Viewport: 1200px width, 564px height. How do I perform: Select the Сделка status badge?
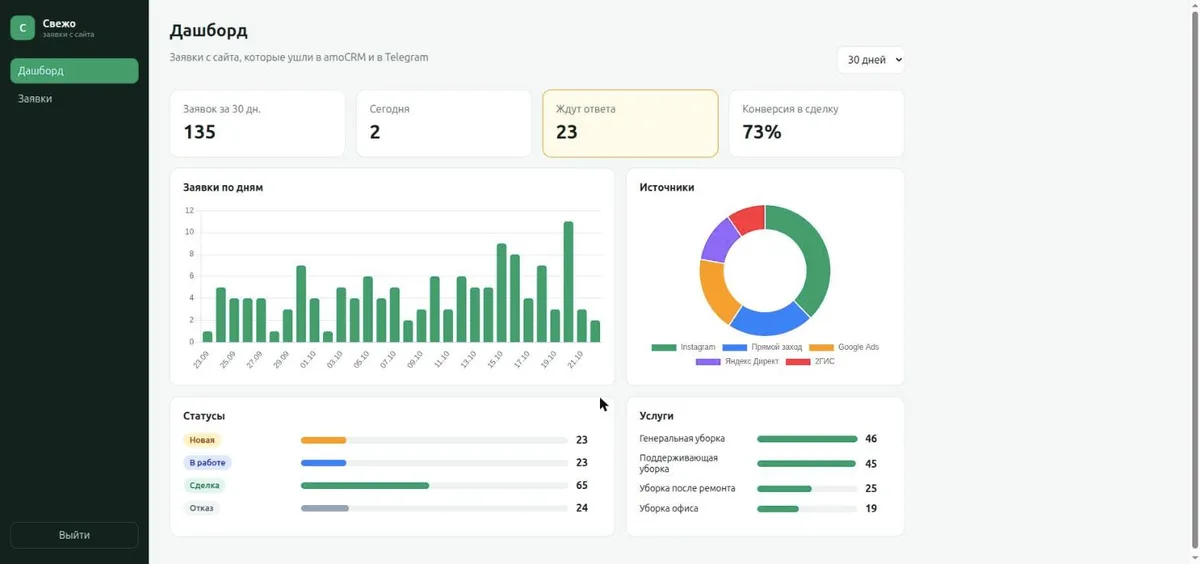(204, 485)
